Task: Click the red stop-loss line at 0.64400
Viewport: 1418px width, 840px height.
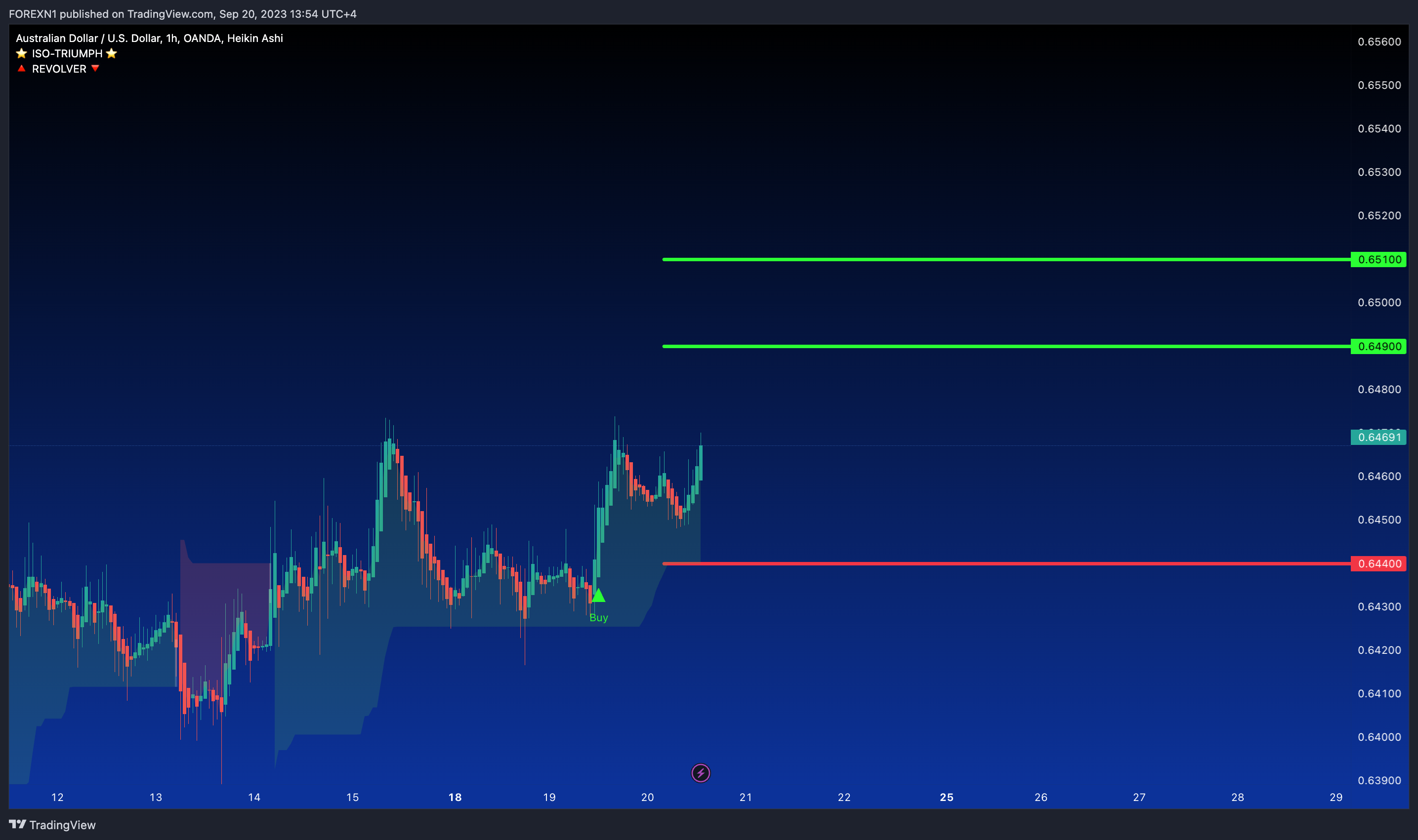Action: coord(1006,564)
